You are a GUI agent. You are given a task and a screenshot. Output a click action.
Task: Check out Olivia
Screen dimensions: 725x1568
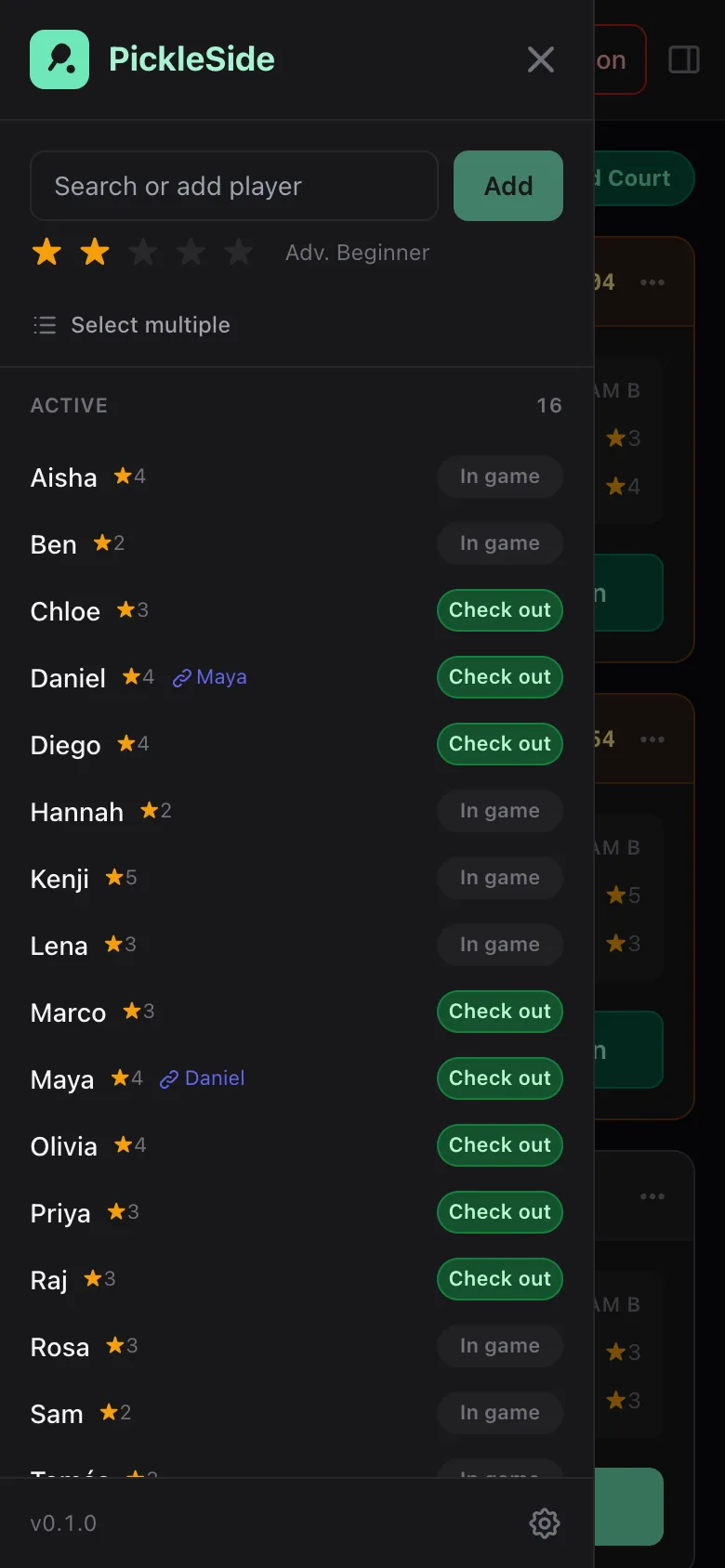(x=500, y=1145)
